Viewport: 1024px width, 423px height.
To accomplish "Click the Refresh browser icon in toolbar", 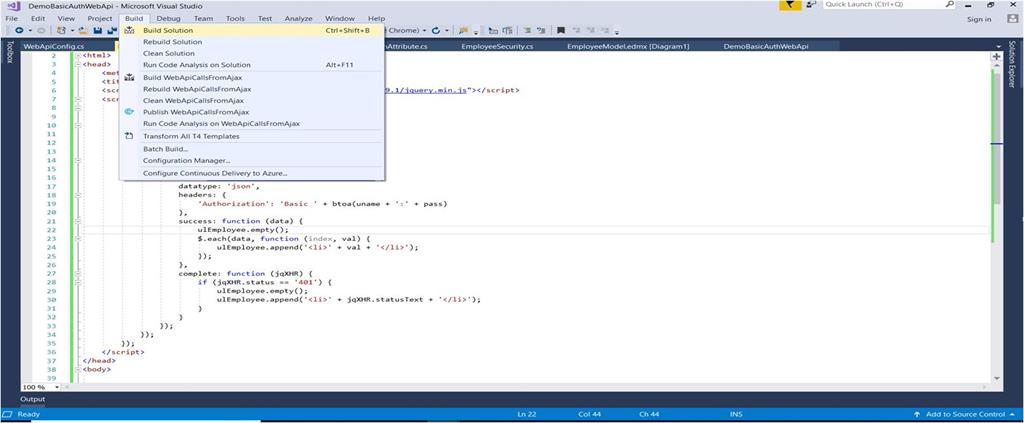I will (436, 31).
